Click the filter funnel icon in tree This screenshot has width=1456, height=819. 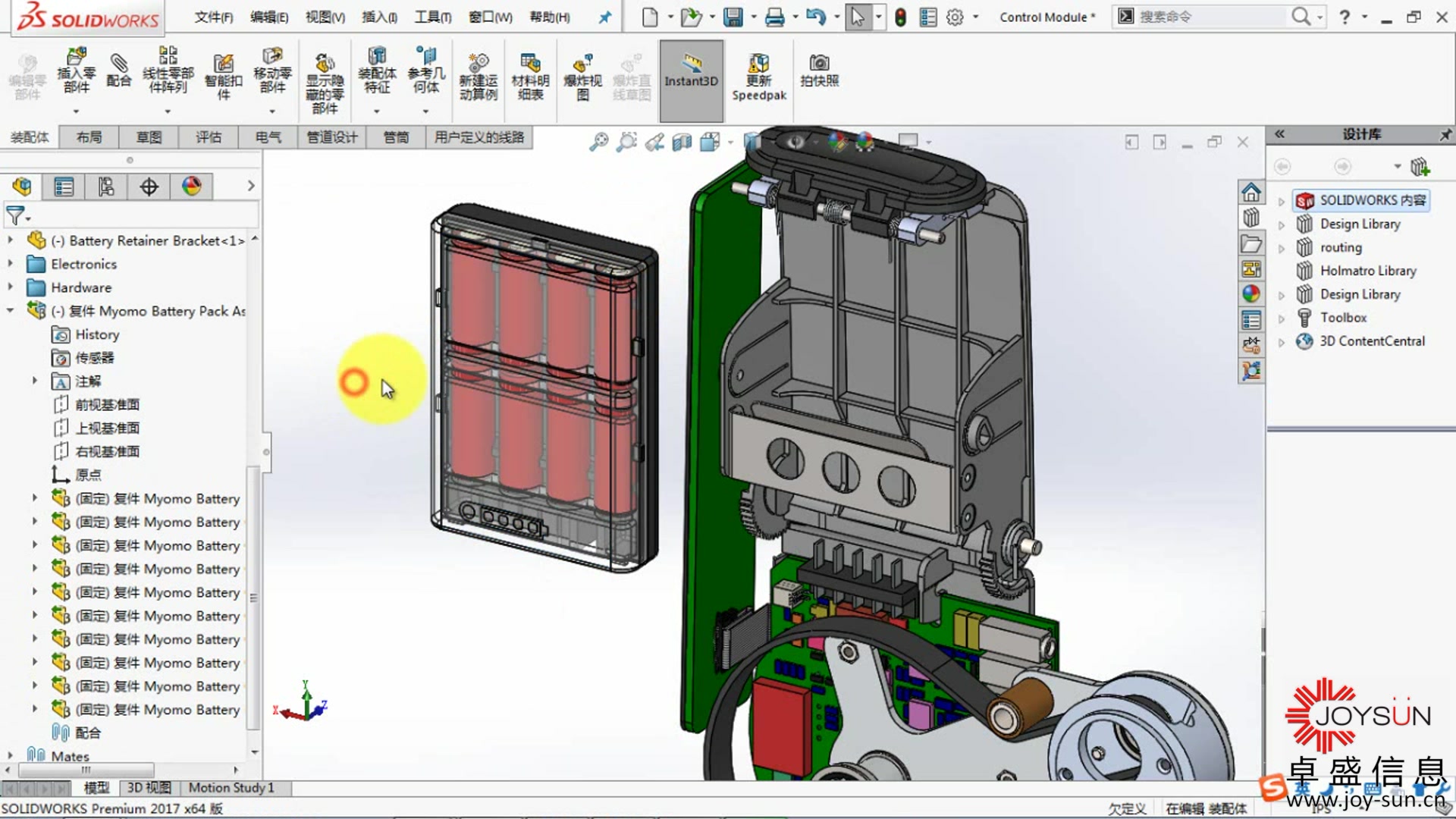click(15, 215)
